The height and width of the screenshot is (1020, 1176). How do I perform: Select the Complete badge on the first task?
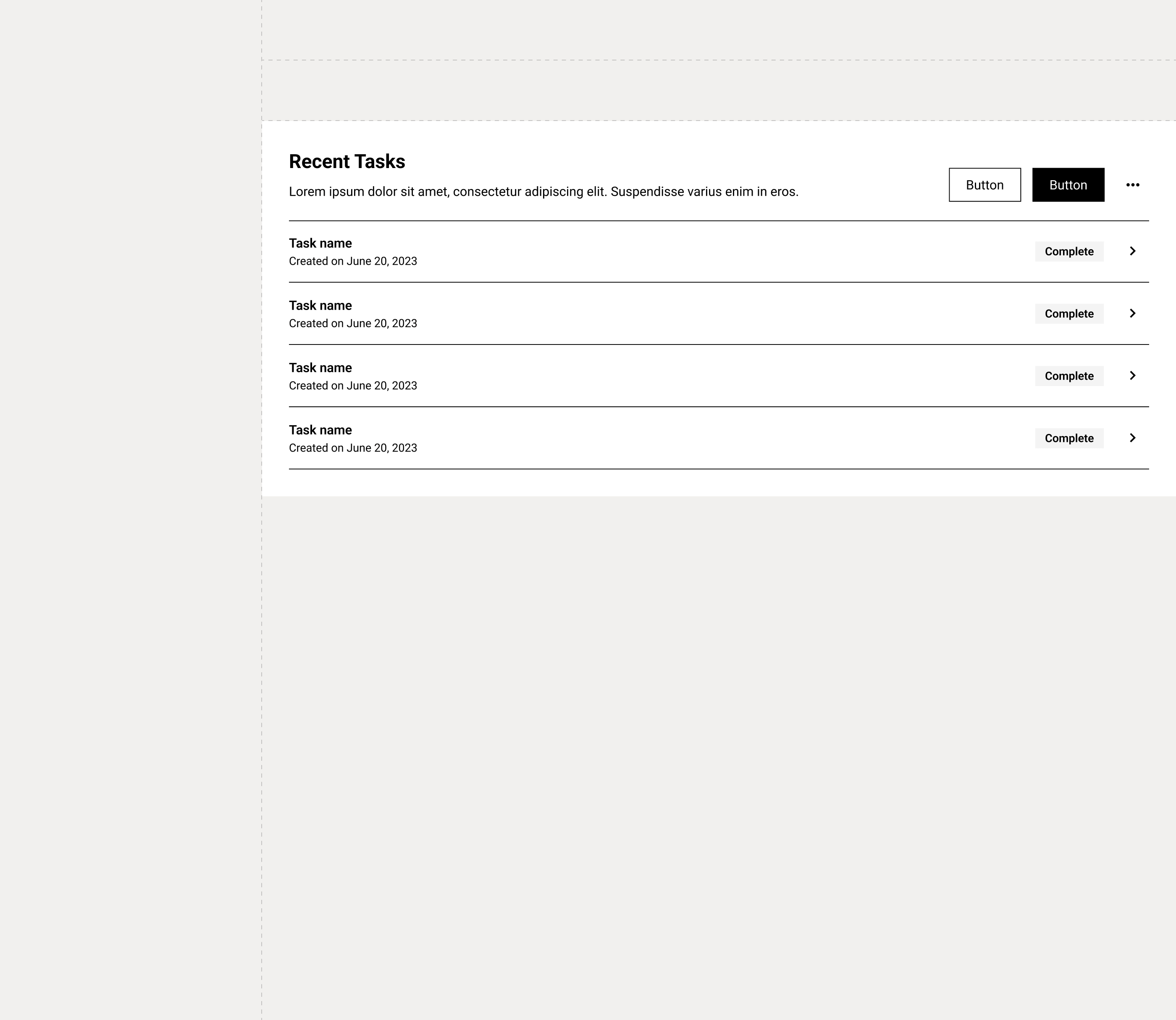[x=1069, y=252]
